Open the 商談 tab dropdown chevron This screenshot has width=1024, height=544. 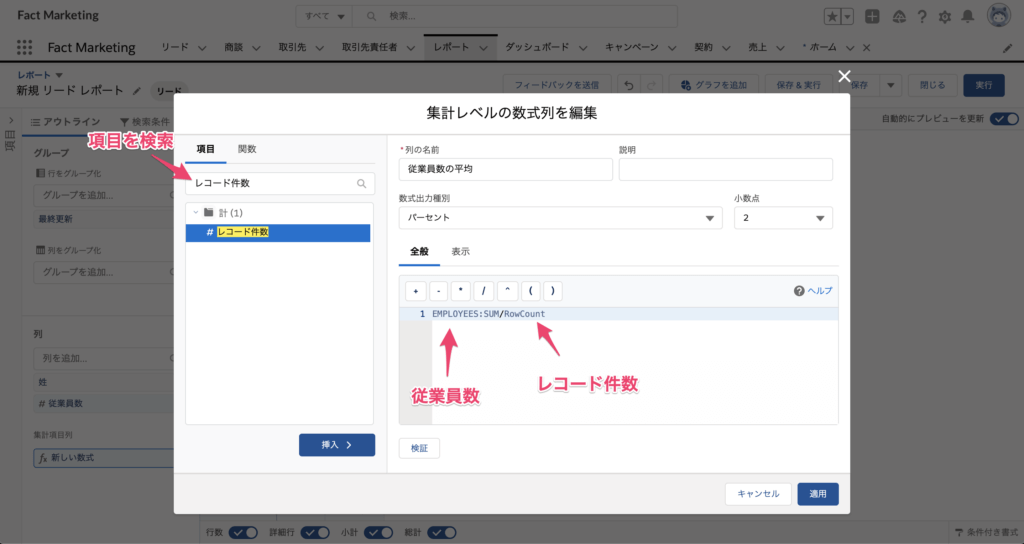[x=256, y=48]
